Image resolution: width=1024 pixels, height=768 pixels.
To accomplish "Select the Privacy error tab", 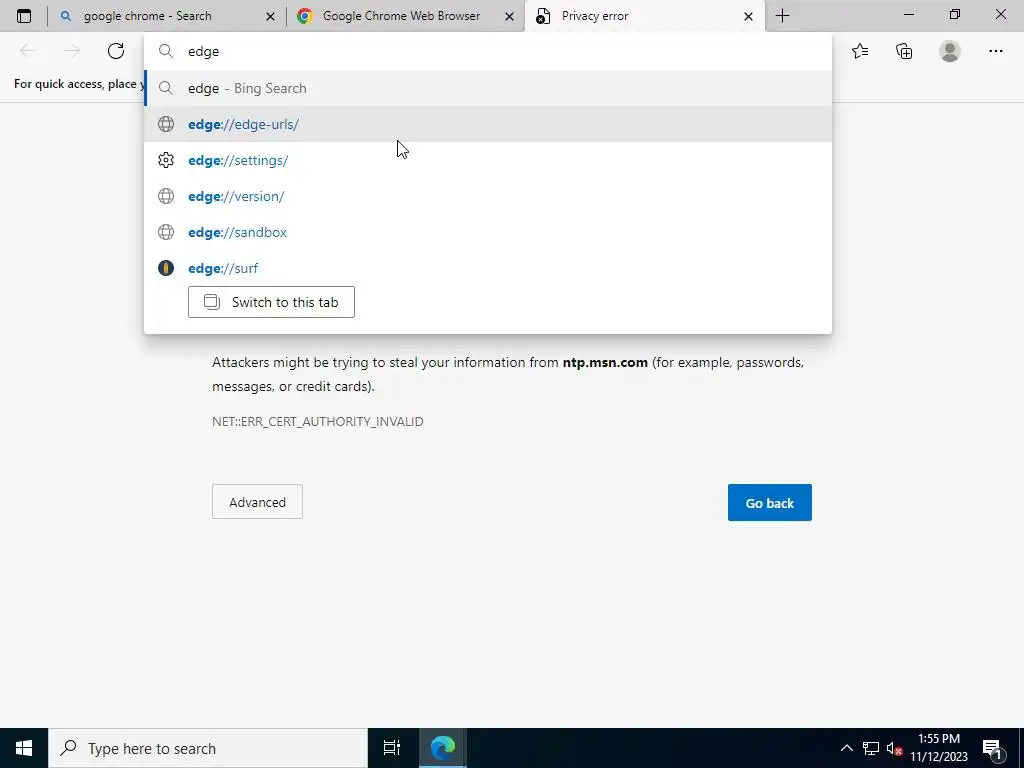I will tap(645, 16).
